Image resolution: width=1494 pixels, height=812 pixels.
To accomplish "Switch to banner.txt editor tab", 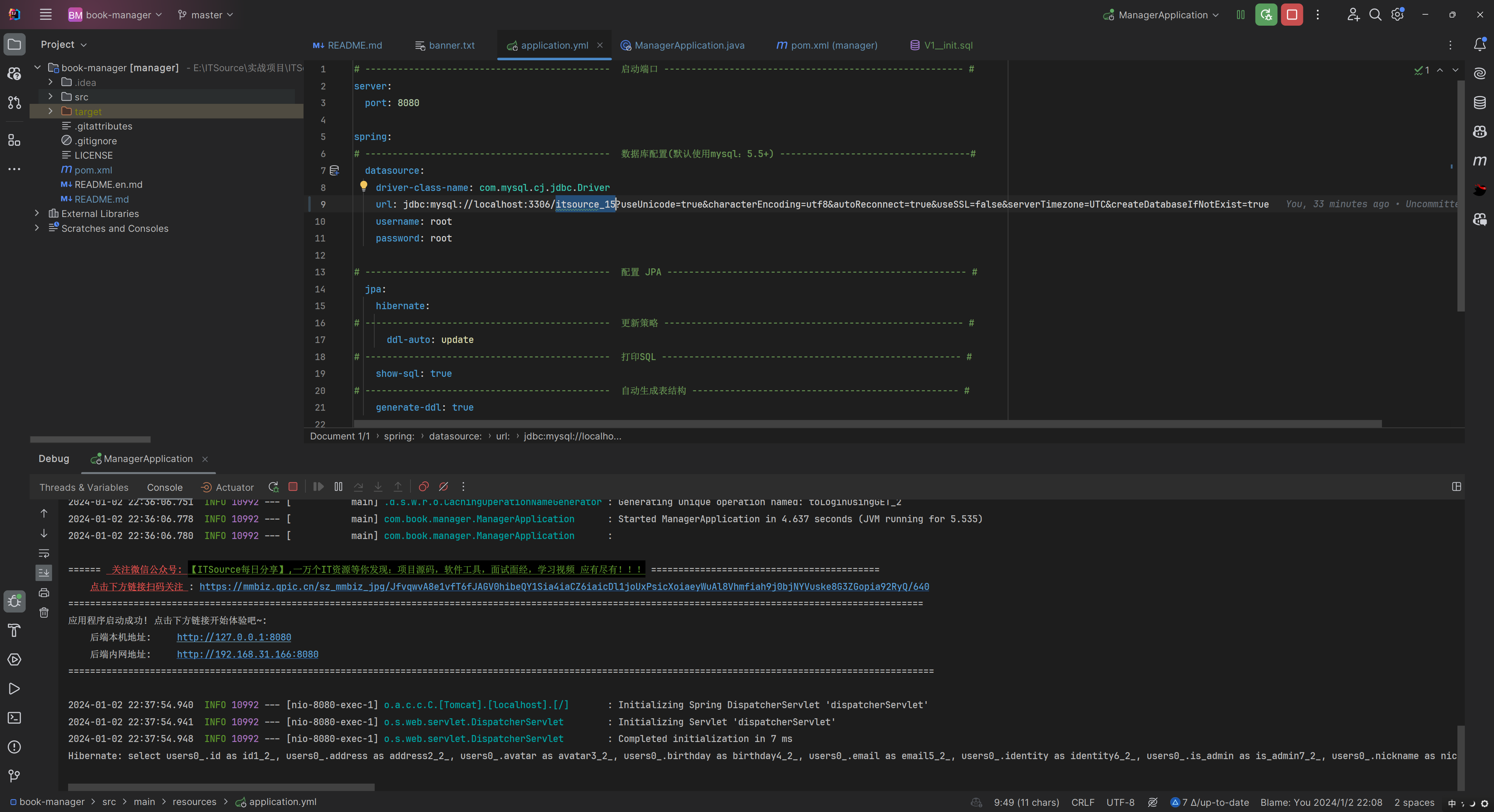I will (445, 45).
